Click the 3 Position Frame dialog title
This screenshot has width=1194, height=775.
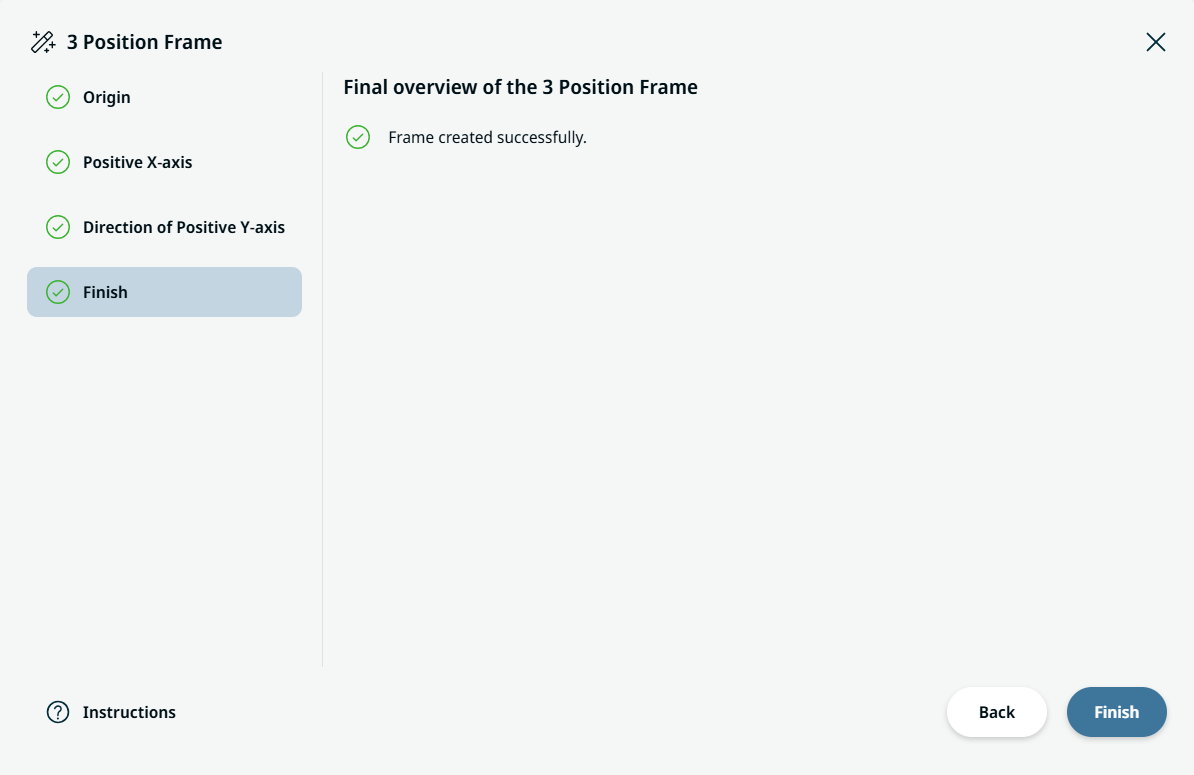145,42
